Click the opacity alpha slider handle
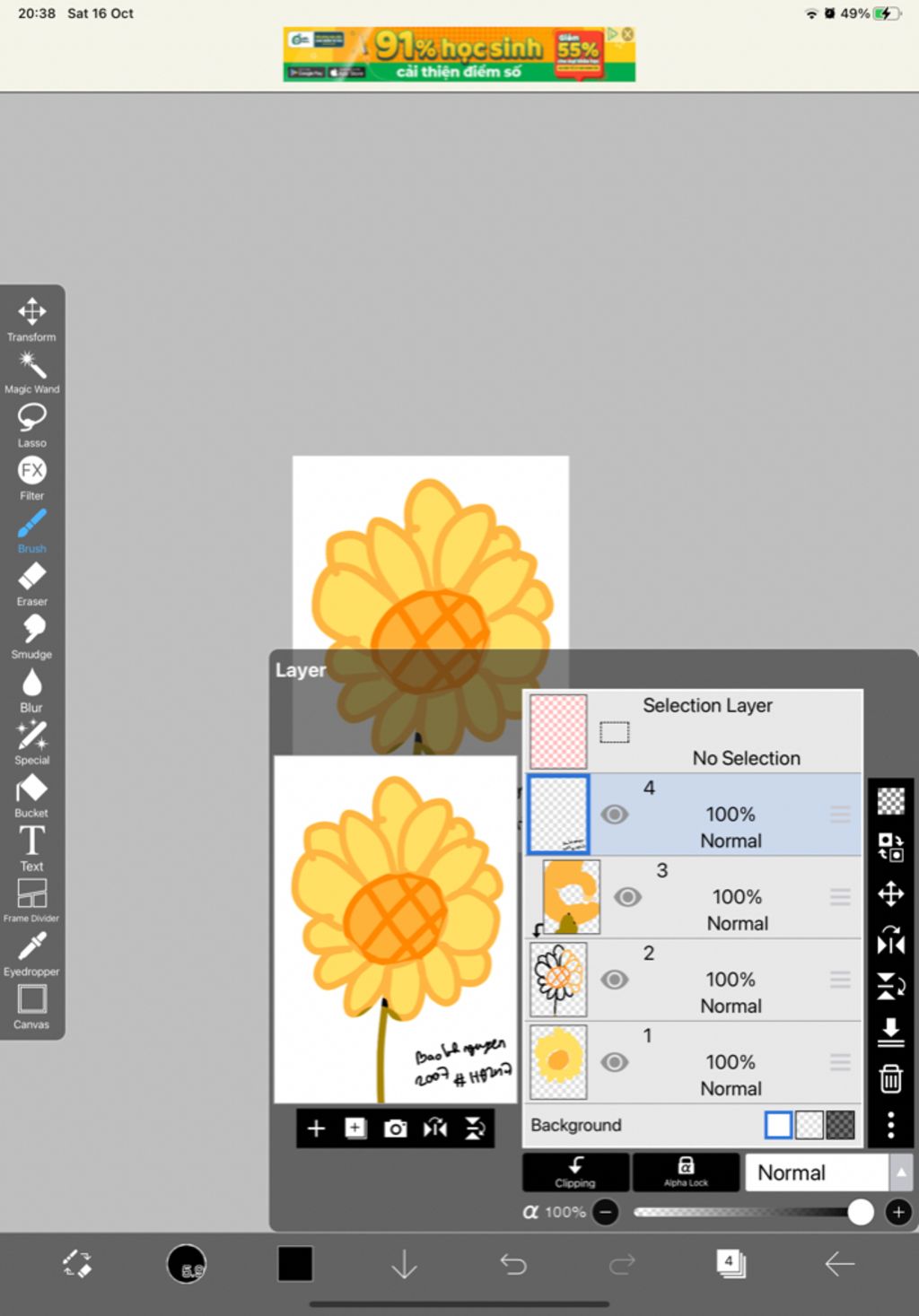 coord(861,1213)
